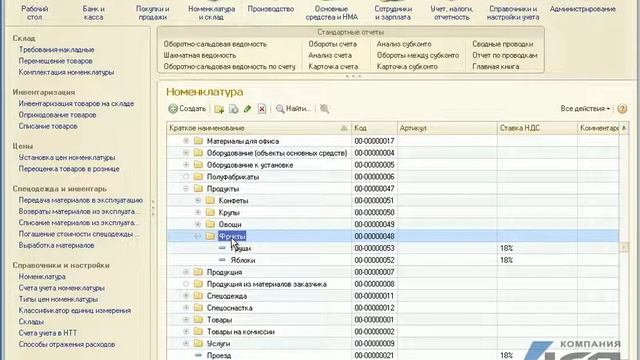Image resolution: width=640 pixels, height=360 pixels.
Task: Click the create new group folder icon
Action: (x=219, y=109)
